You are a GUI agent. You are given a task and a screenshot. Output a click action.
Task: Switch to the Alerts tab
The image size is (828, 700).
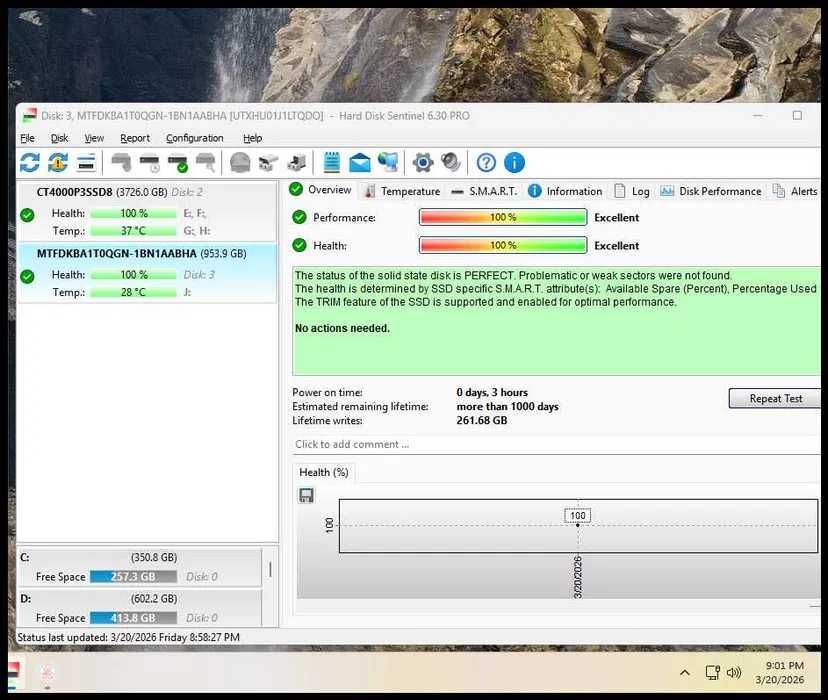tap(795, 191)
